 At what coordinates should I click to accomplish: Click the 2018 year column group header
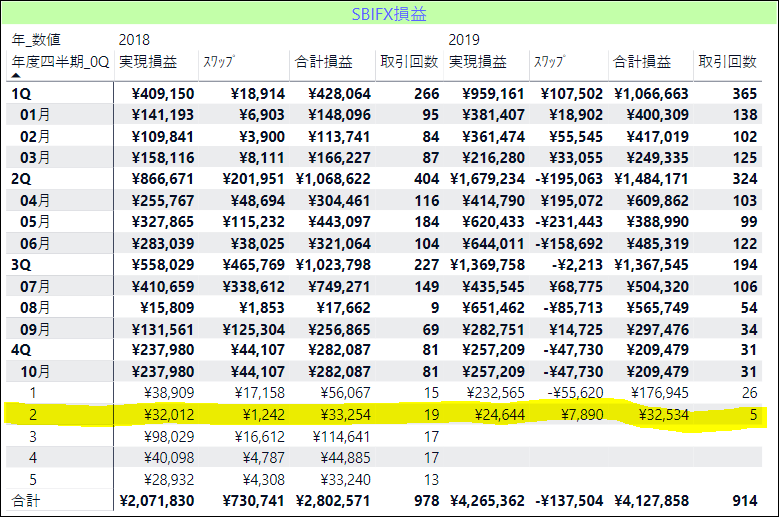134,39
